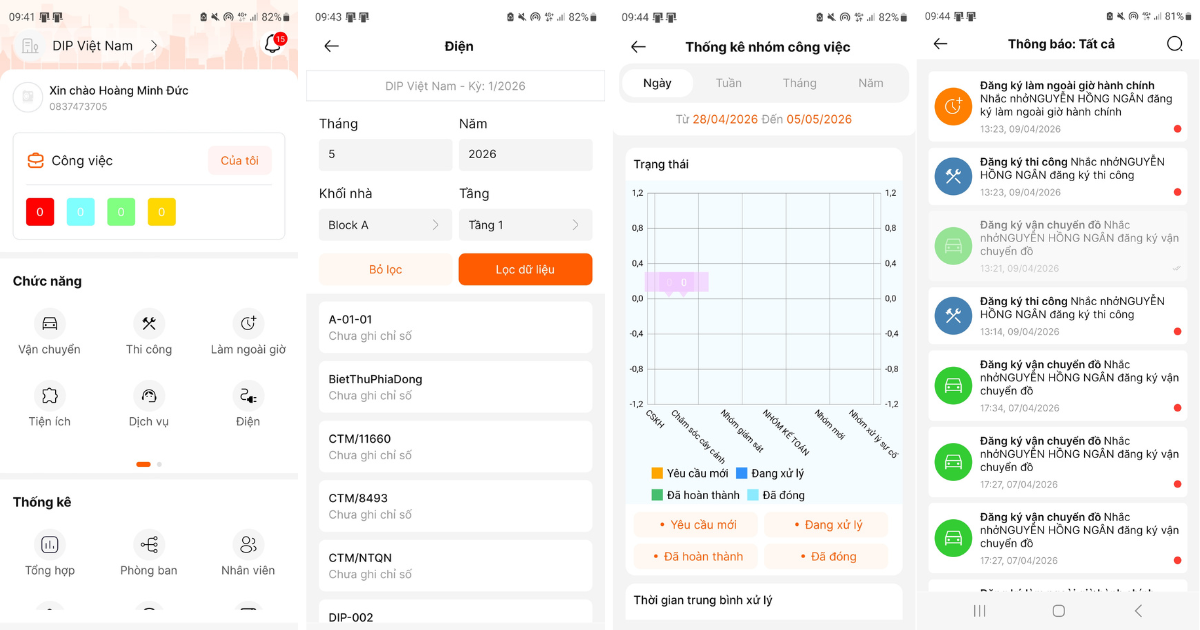Tap the yellow task counter box
The height and width of the screenshot is (630, 1200).
(162, 212)
